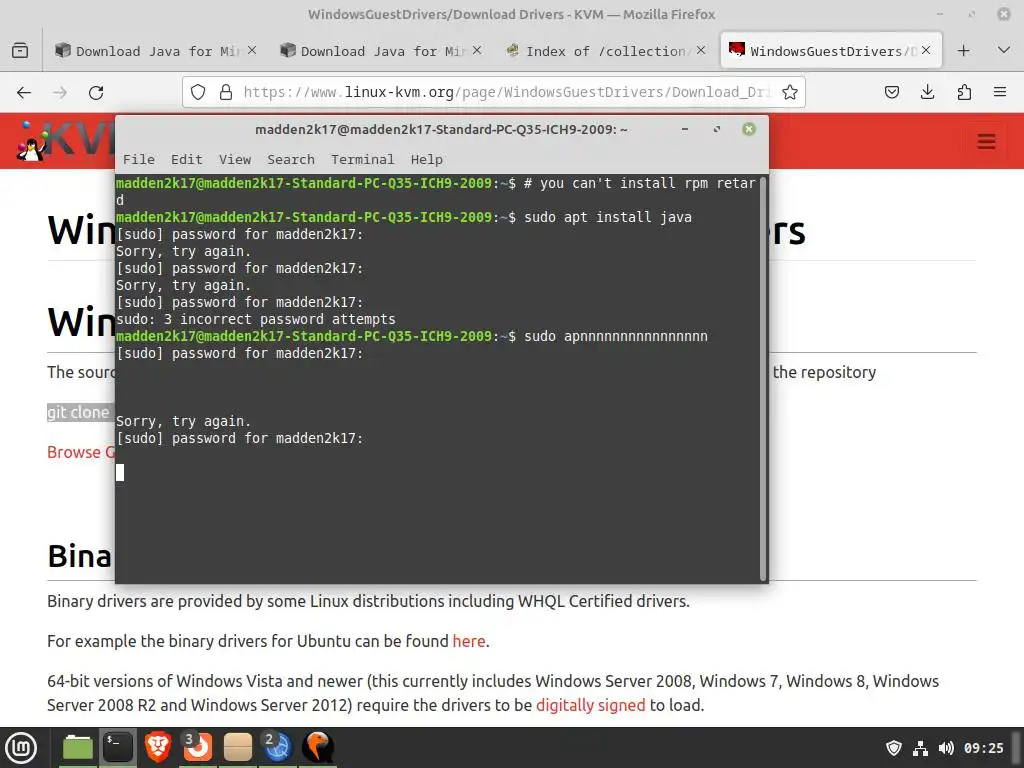Open the tan file manager panel icon
This screenshot has width=1024, height=768.
click(238, 748)
